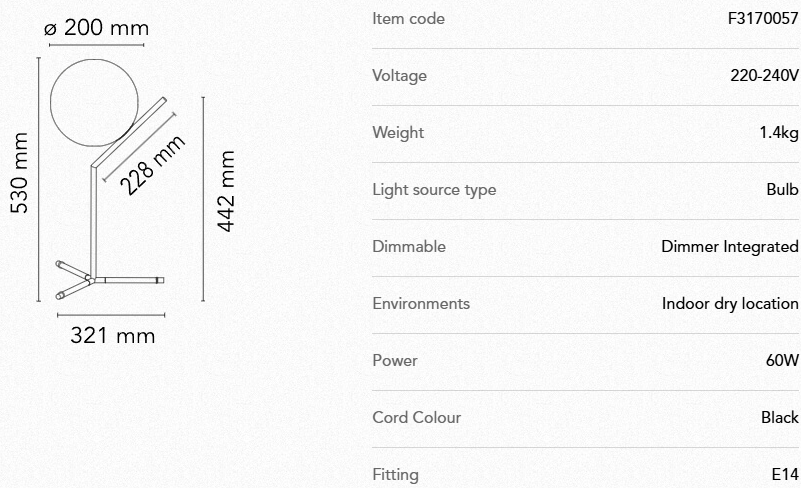The width and height of the screenshot is (801, 488).
Task: Click the 442 mm dimension label
Action: (x=226, y=192)
